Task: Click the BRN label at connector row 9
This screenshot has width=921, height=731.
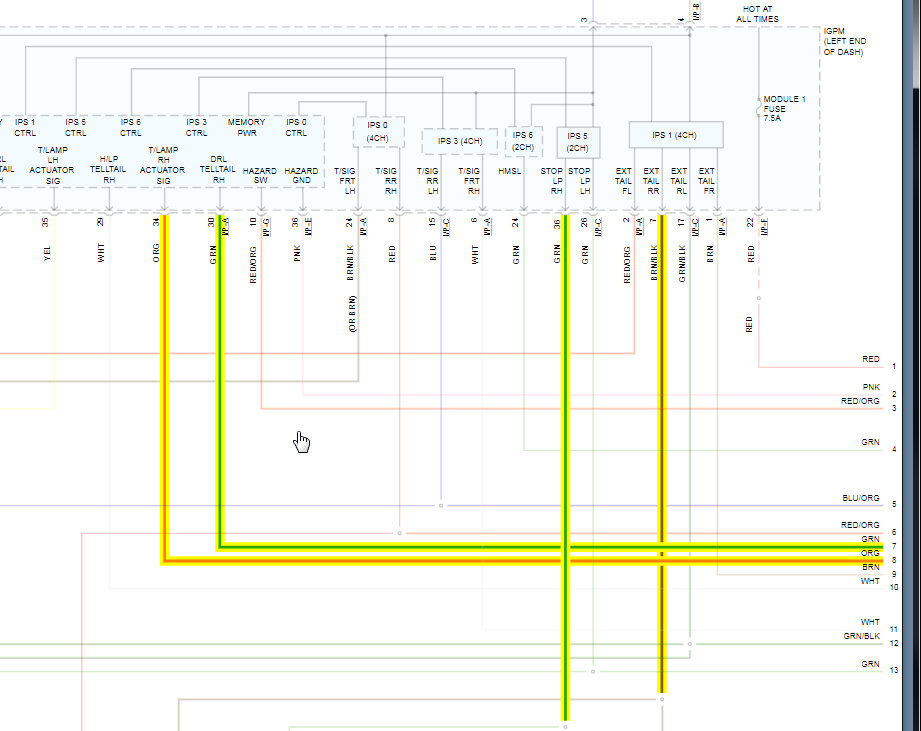Action: (x=871, y=567)
